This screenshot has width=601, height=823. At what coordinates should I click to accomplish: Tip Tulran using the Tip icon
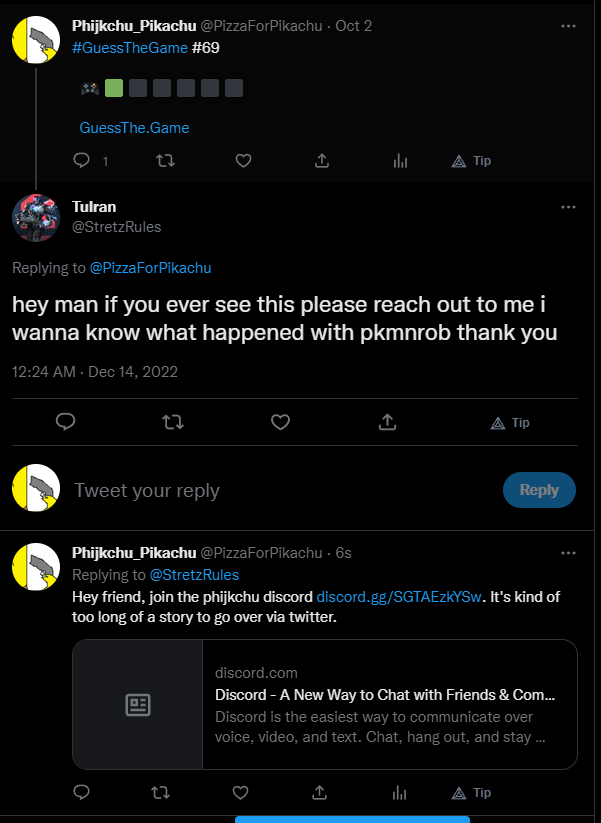510,423
